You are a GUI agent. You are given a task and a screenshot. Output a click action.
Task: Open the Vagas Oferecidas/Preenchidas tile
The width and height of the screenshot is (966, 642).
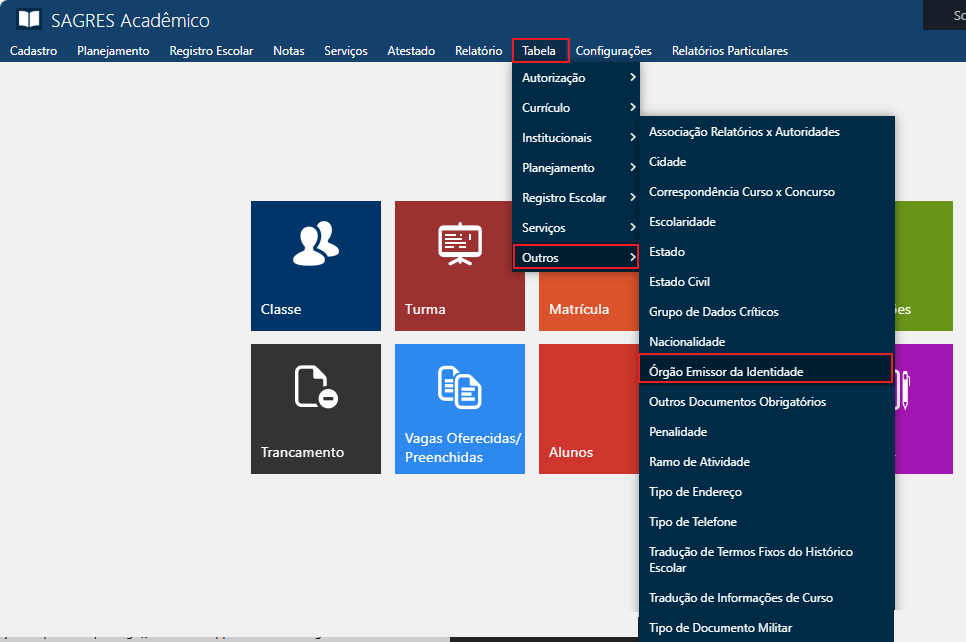(x=459, y=408)
